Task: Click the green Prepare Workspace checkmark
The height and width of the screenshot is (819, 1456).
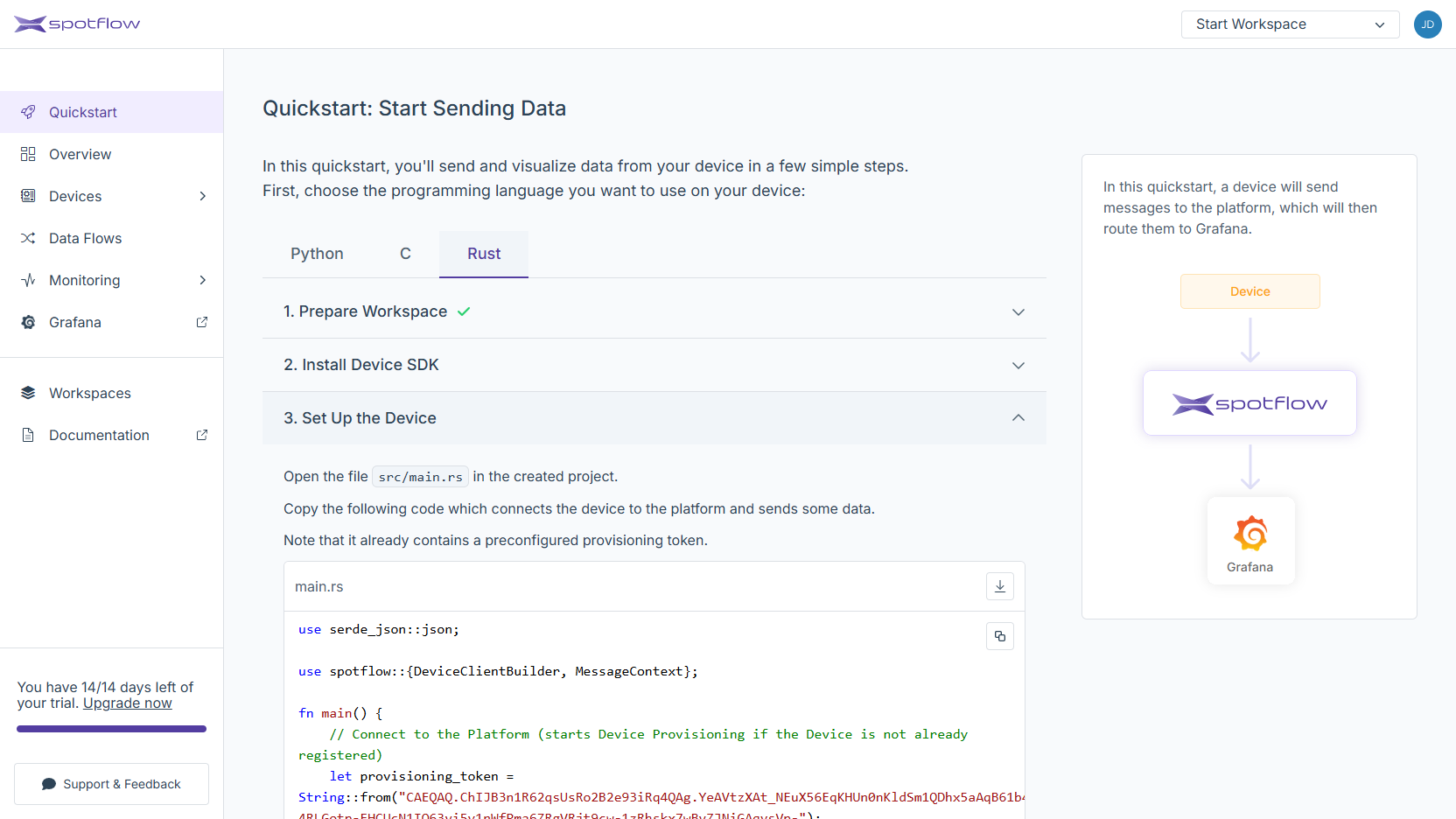Action: (x=464, y=311)
